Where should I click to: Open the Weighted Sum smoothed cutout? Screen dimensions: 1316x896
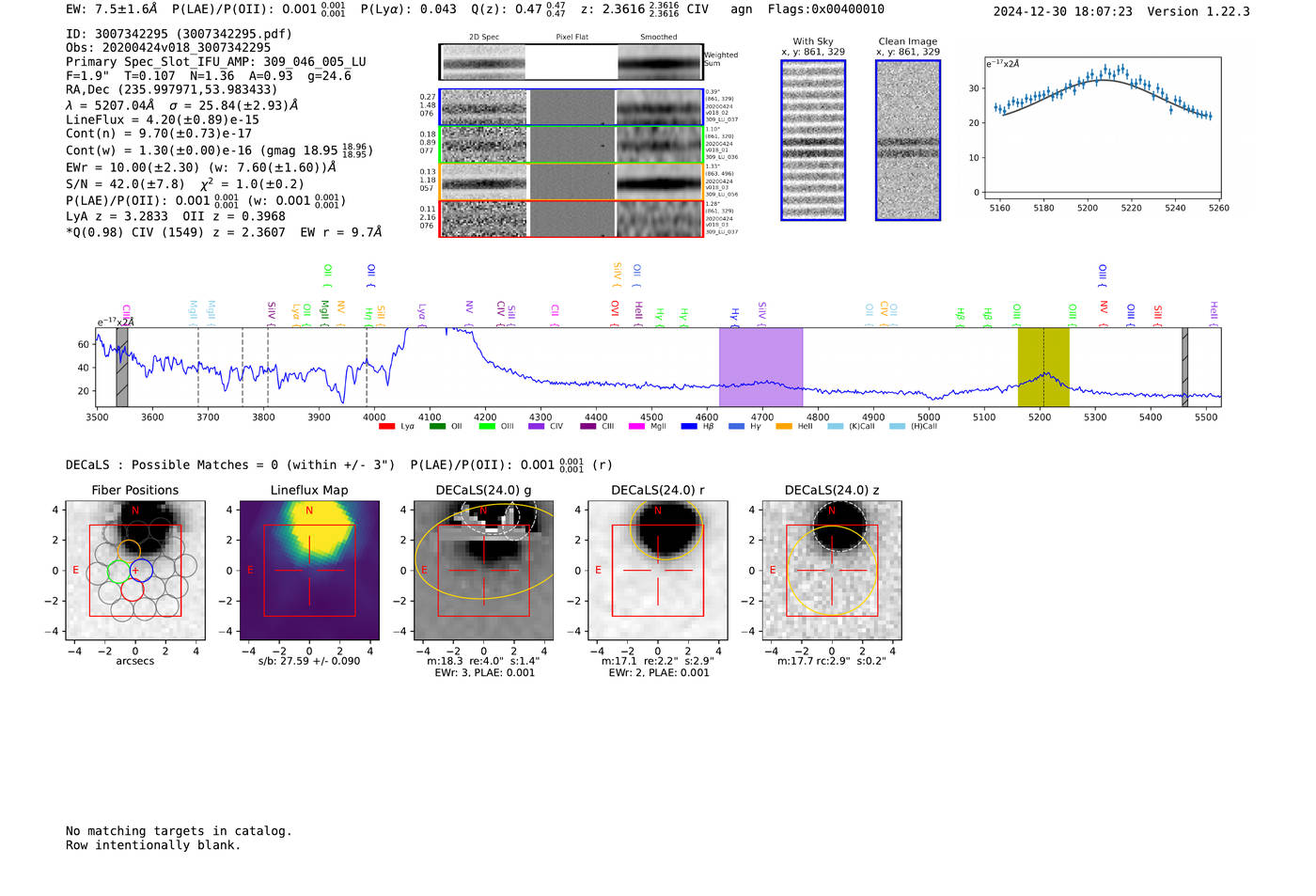pos(660,62)
